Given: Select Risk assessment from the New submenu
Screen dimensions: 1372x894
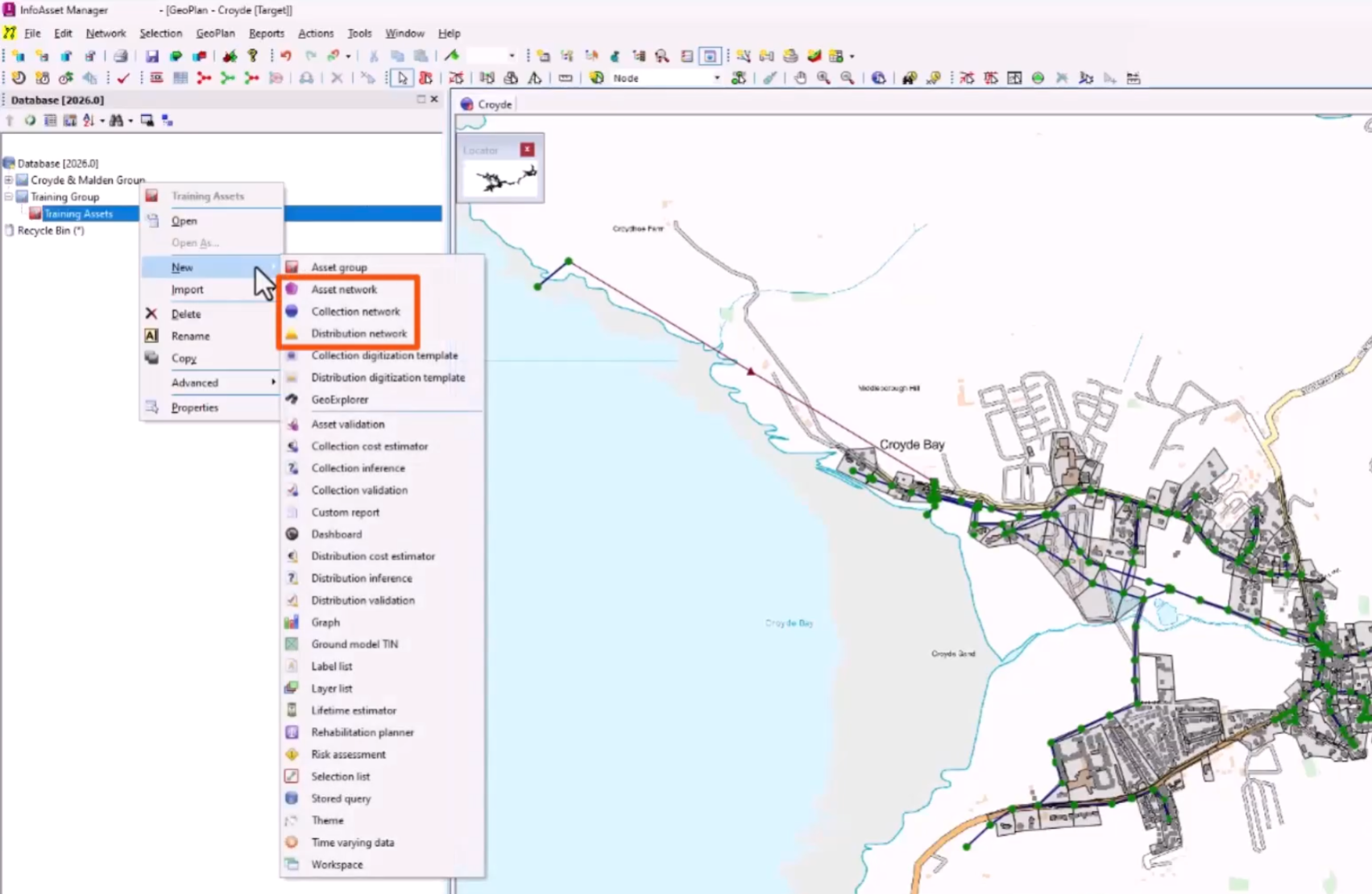Looking at the screenshot, I should coord(350,754).
